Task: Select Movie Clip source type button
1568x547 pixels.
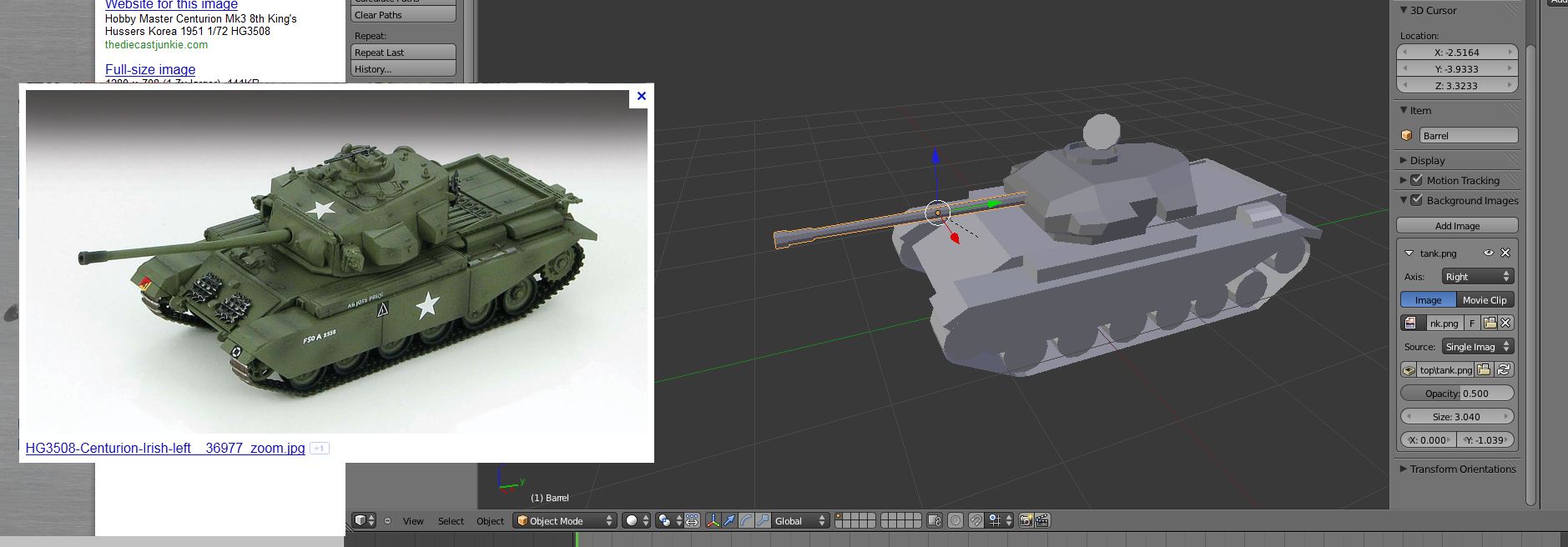Action: [x=1485, y=299]
